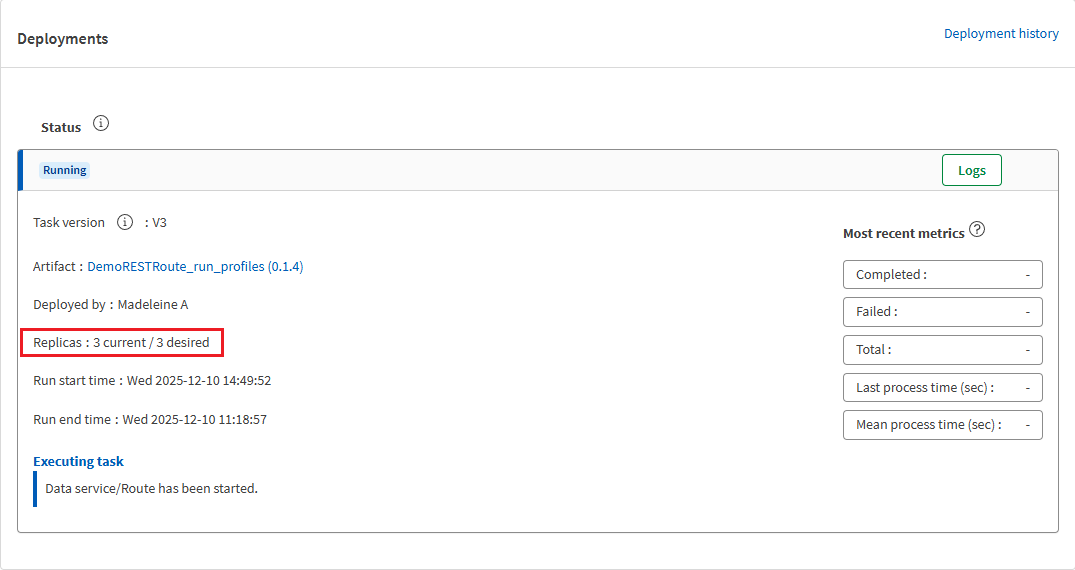The width and height of the screenshot is (1075, 570).
Task: Select the Failed metric box
Action: coord(942,312)
